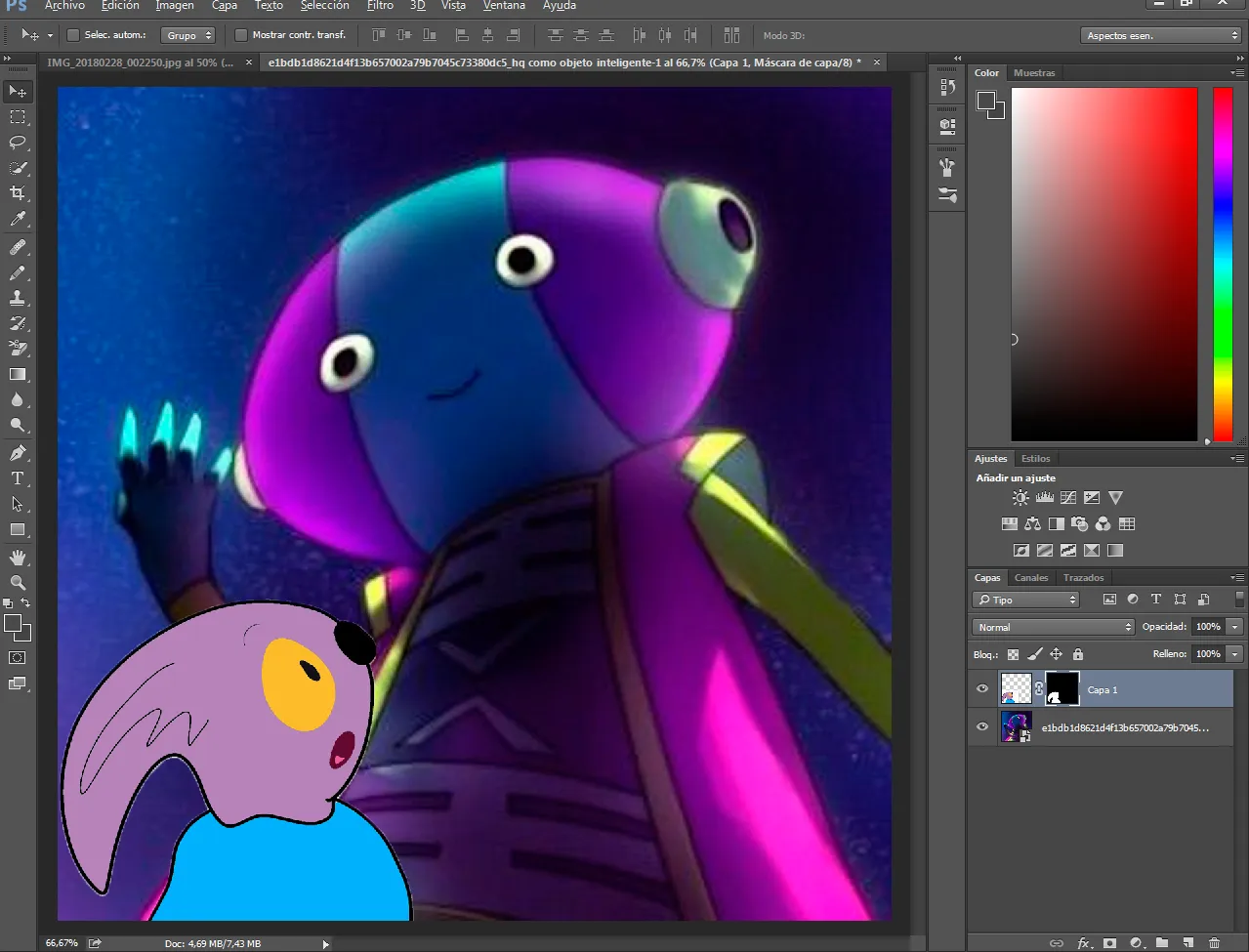Screen dimensions: 1249x952
Task: Delete layer with the trash icon
Action: pyautogui.click(x=1214, y=943)
